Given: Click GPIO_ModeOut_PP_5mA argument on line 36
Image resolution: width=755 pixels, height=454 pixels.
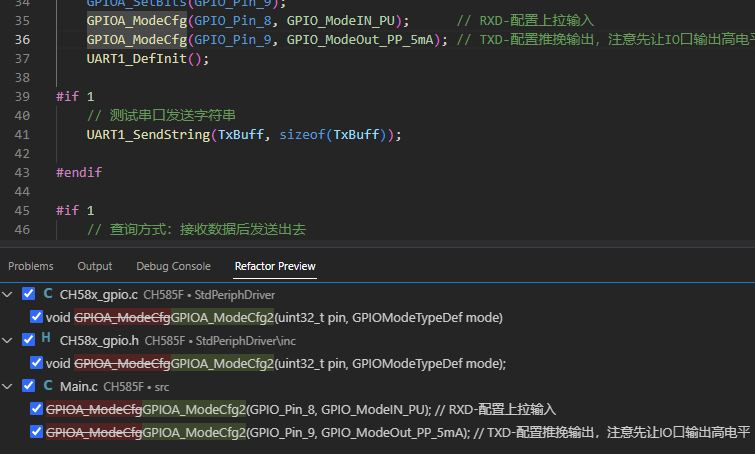Looking at the screenshot, I should click(x=360, y=39).
